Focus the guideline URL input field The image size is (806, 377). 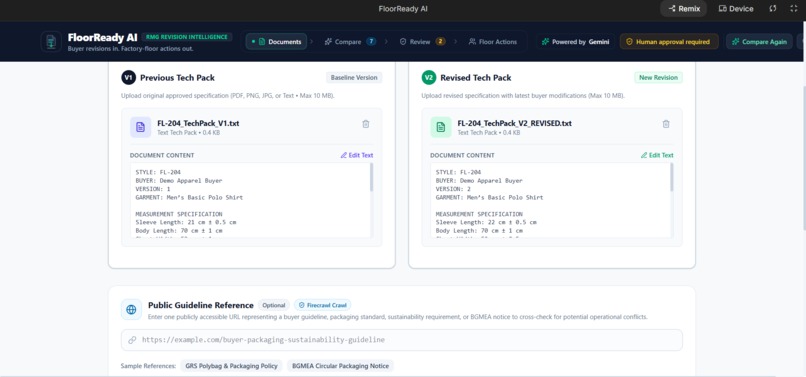point(402,340)
